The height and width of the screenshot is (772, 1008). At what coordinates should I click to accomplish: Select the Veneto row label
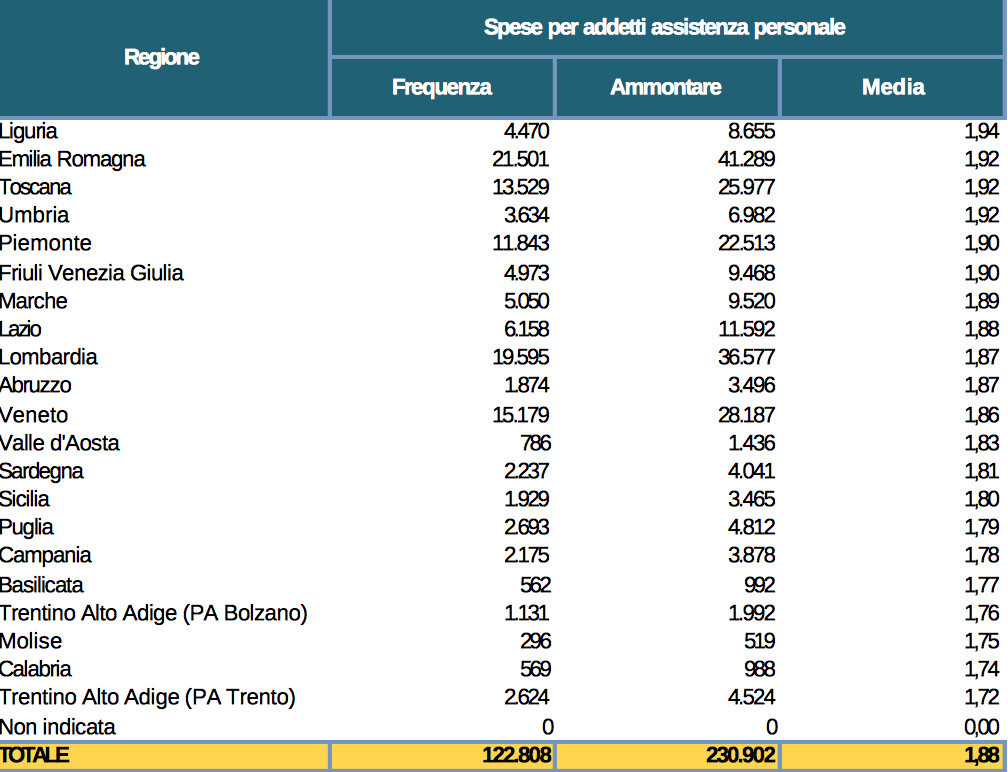coord(34,415)
